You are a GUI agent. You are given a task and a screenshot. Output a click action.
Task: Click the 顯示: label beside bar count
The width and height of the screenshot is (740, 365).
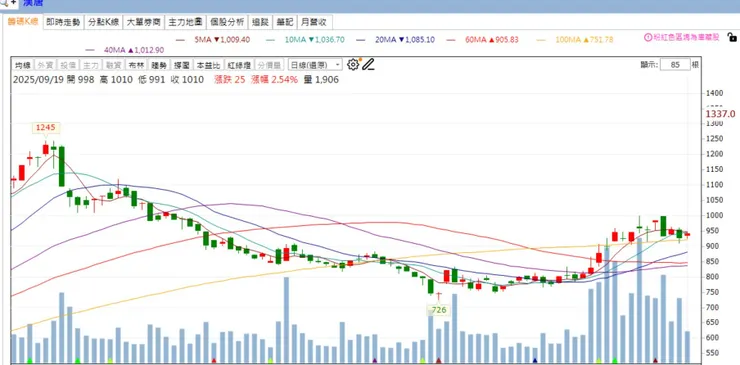pos(649,65)
